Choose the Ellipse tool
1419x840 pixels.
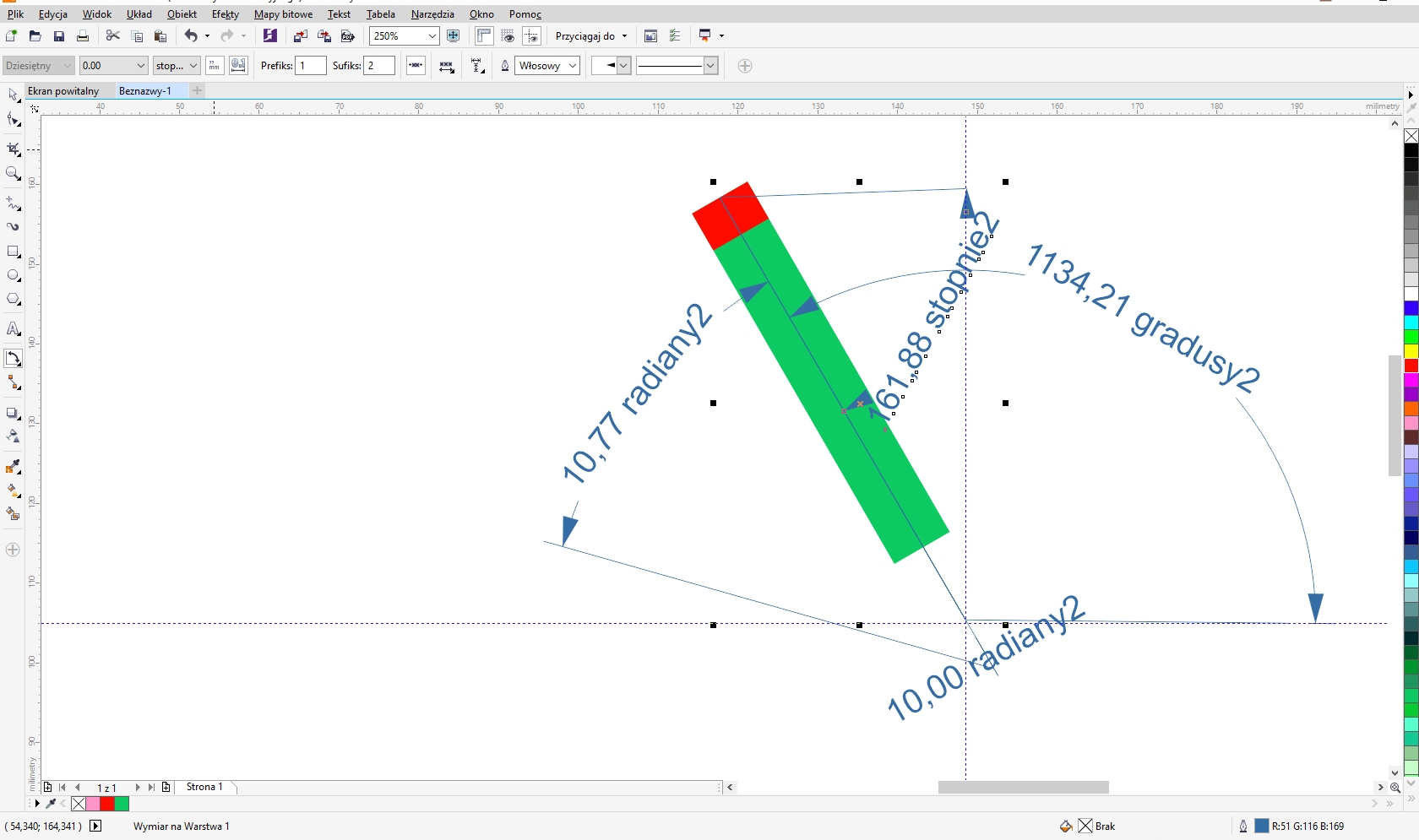click(x=14, y=276)
